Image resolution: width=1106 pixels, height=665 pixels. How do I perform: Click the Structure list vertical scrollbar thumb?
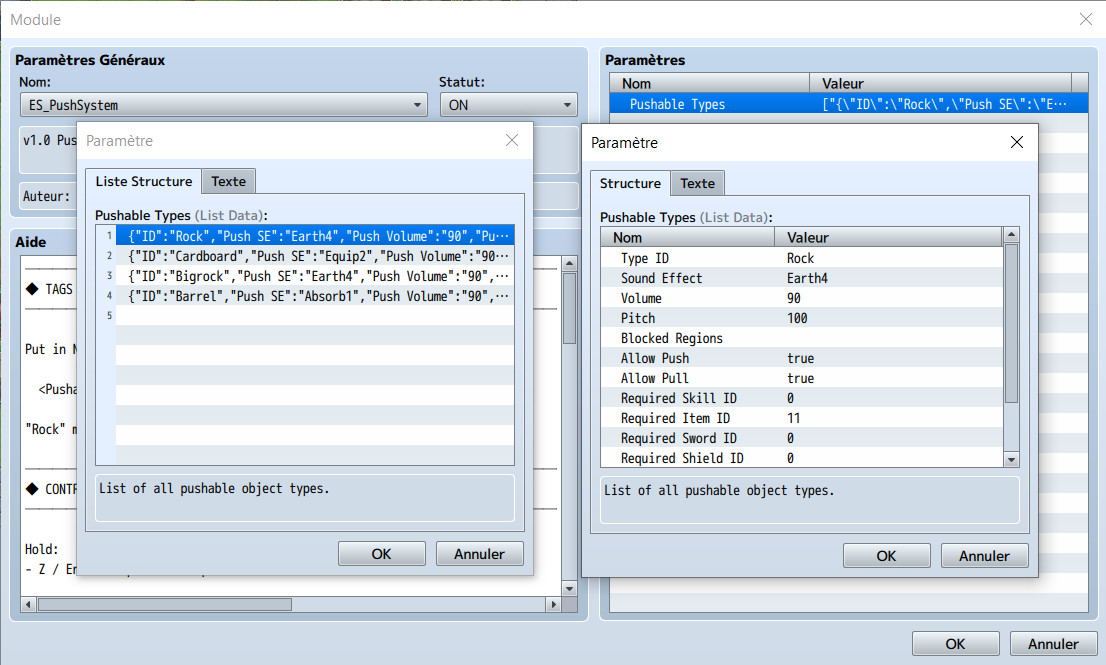pyautogui.click(x=1011, y=323)
